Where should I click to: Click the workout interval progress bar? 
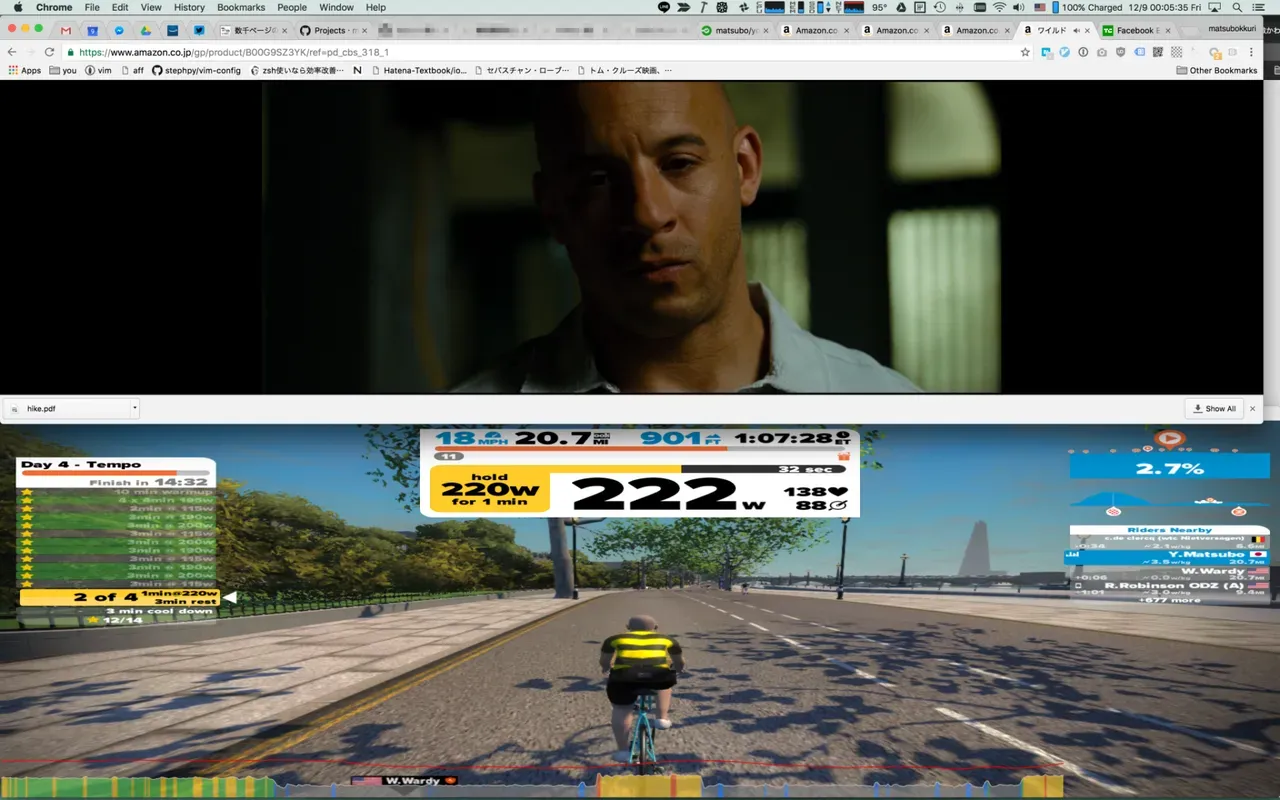(x=640, y=468)
